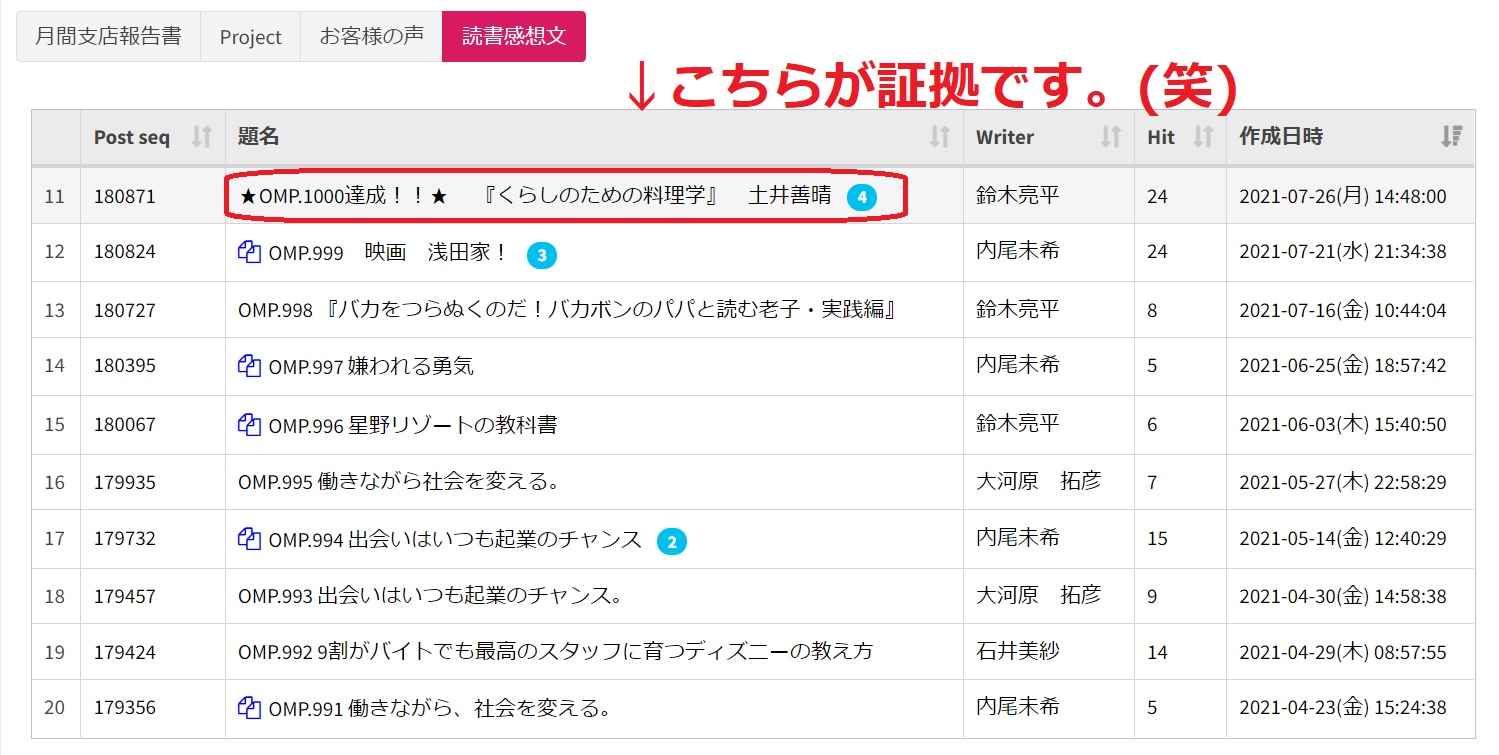The image size is (1499, 755).
Task: Open post OMP.998 バカをつらぬくのだ
Action: pos(566,310)
